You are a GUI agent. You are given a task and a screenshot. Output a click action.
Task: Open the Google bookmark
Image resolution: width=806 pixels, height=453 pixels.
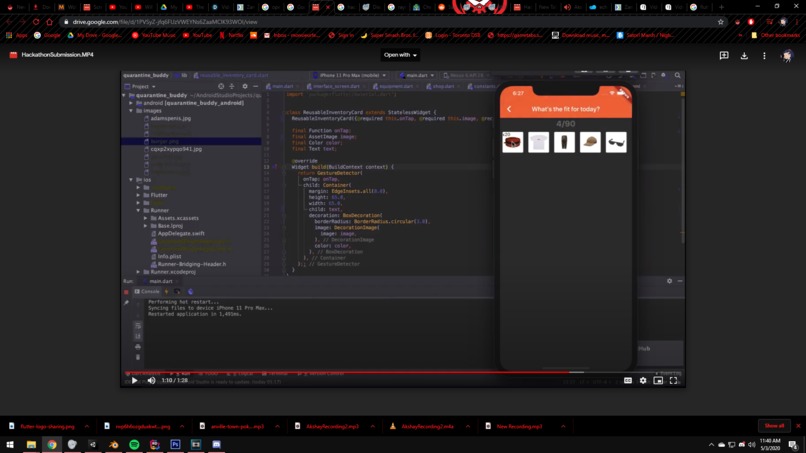pos(47,35)
